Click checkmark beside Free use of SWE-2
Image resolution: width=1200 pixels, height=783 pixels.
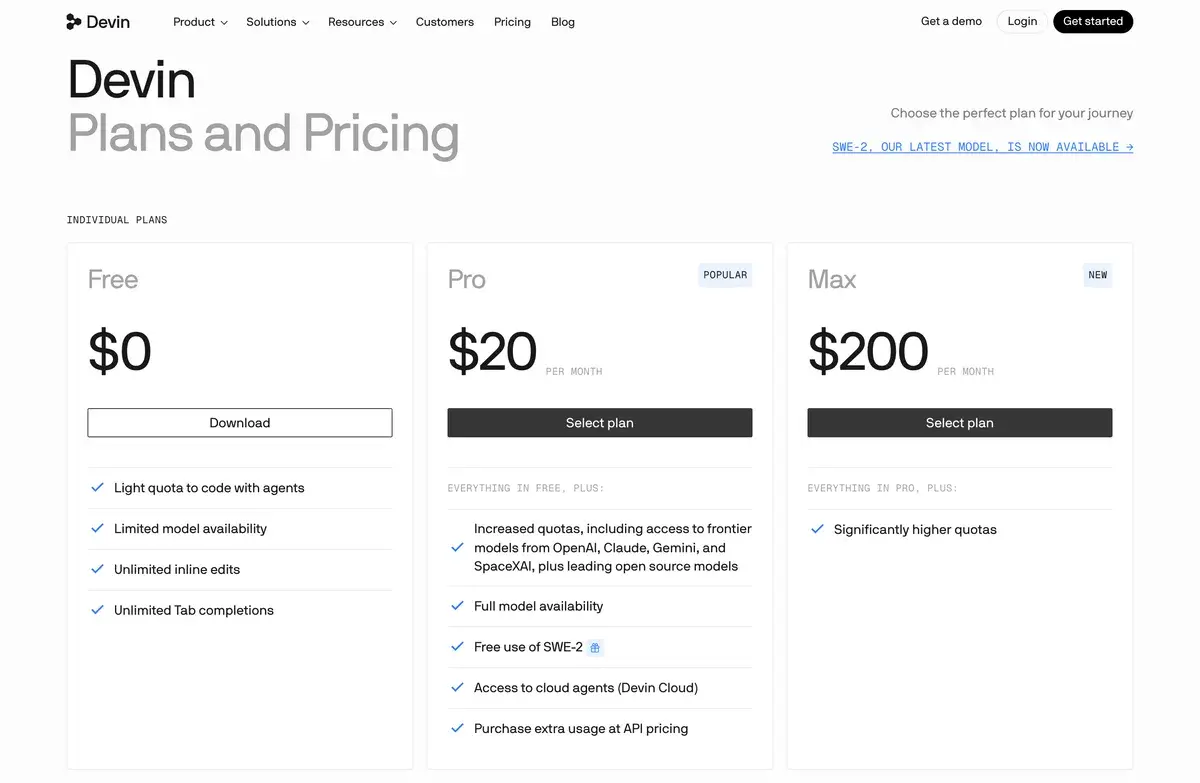[x=457, y=647]
